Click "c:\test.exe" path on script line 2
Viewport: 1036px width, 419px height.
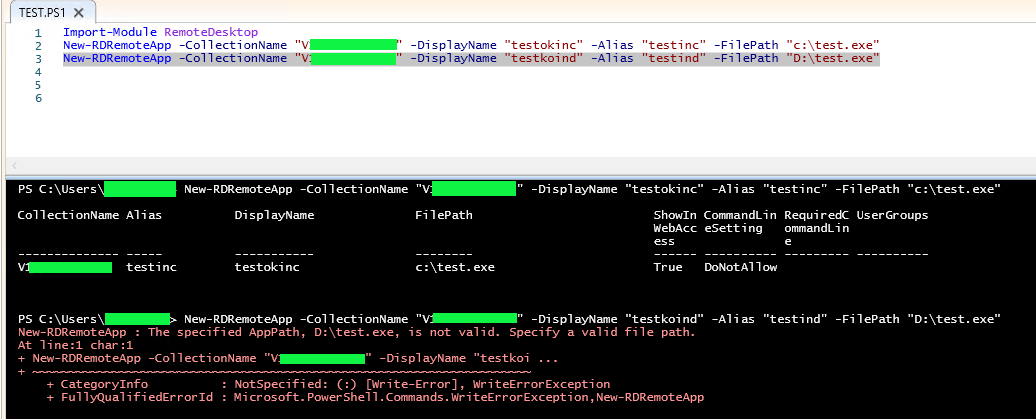coord(832,45)
